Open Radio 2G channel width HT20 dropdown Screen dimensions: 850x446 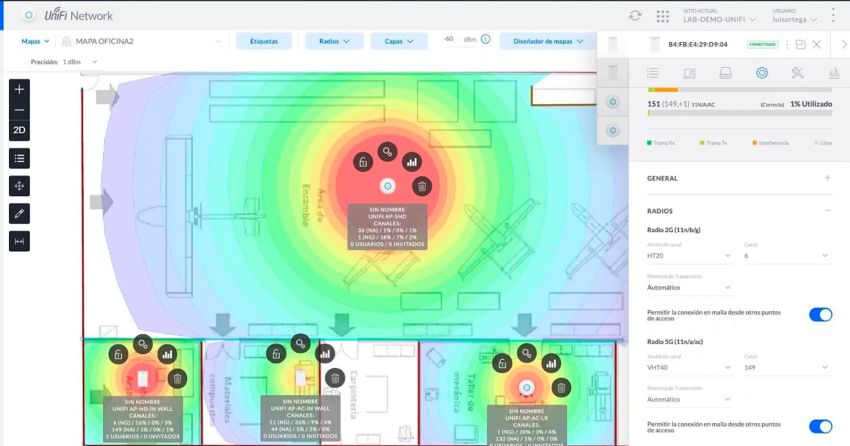[689, 256]
